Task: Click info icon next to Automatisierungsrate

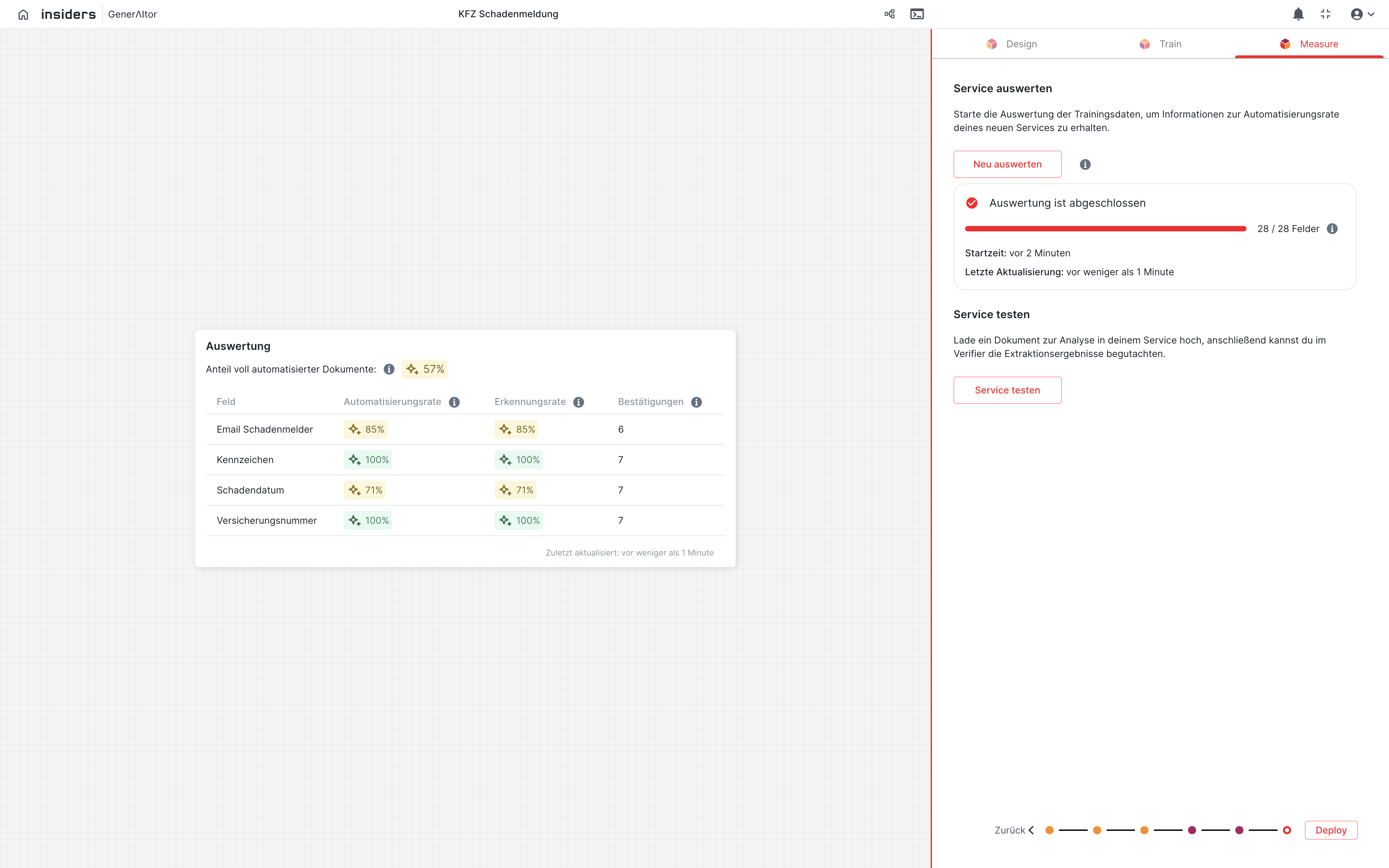Action: 454,402
